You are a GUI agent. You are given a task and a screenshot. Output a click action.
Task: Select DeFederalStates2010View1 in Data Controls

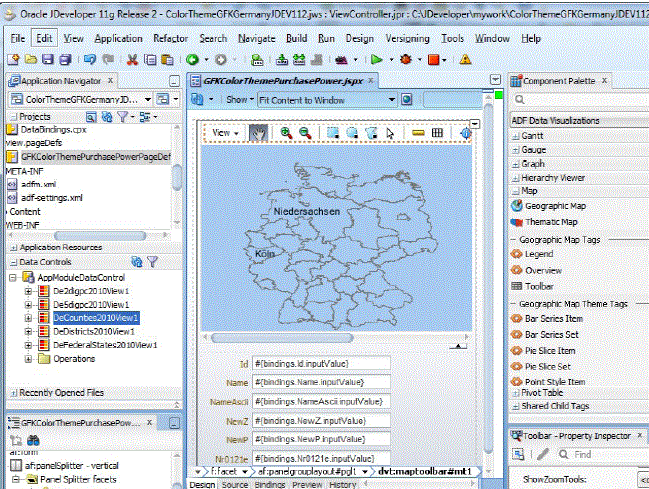coord(105,345)
